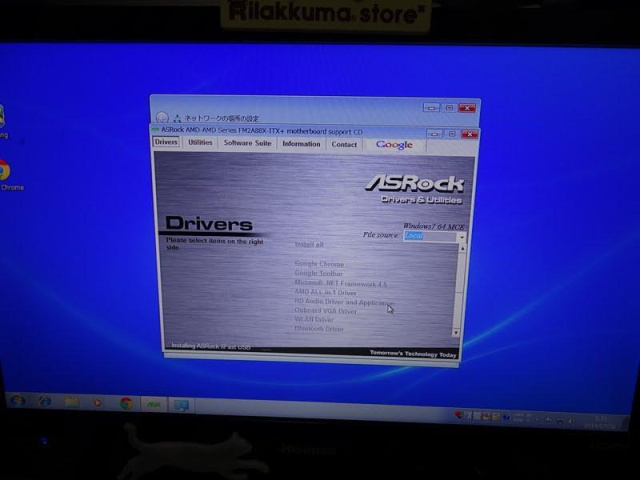Click driver list scrollbar up arrow
This screenshot has width=640, height=480.
coord(462,248)
